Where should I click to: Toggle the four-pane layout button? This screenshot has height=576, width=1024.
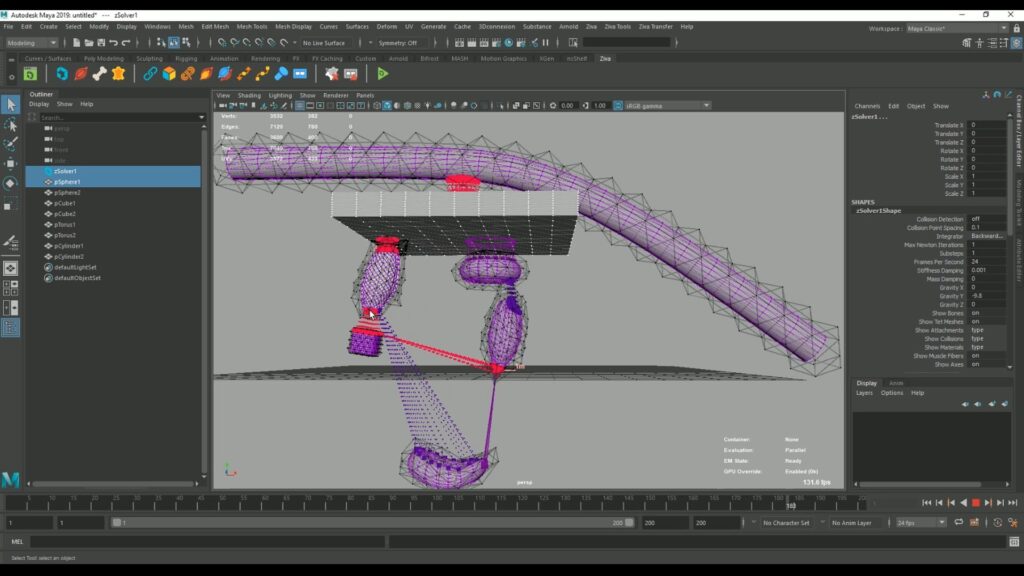click(x=10, y=287)
